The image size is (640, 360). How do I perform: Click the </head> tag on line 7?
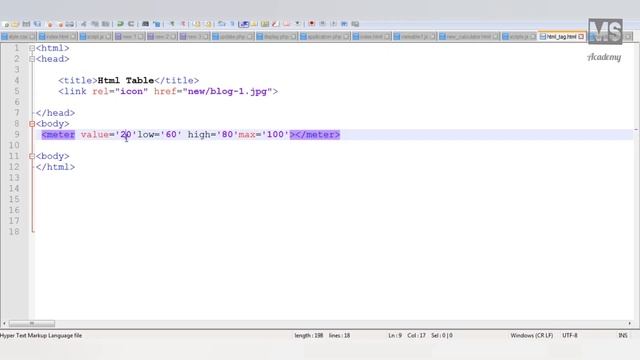coord(55,113)
